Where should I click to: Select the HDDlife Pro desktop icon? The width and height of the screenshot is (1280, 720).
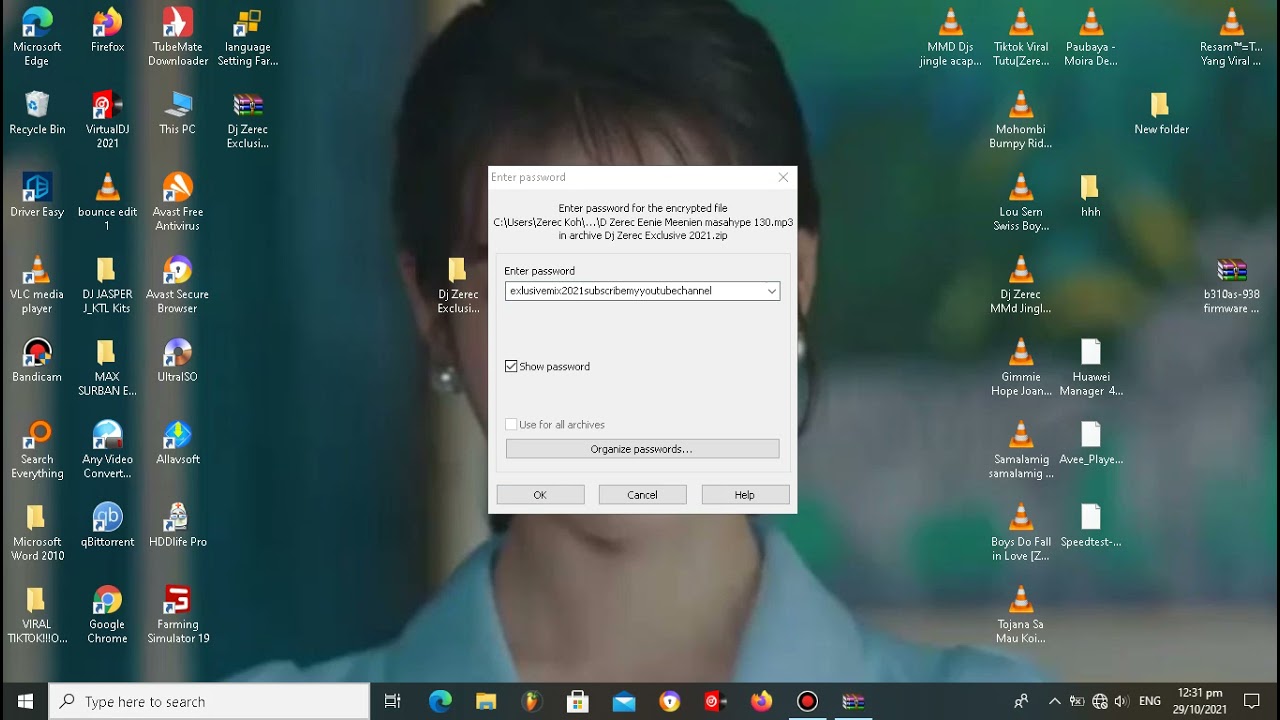coord(178,526)
